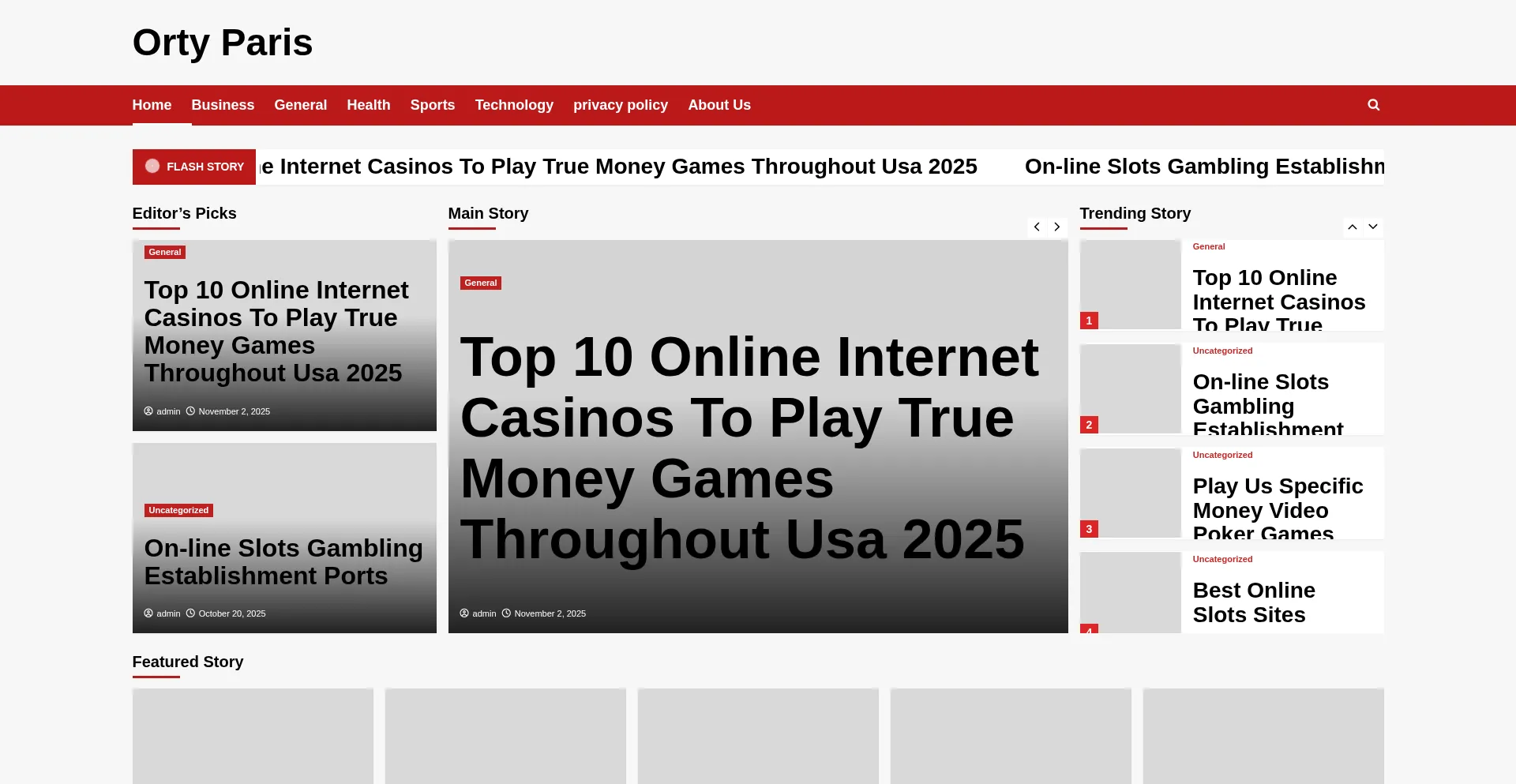The height and width of the screenshot is (784, 1516).
Task: Select the General tag on Main Story
Action: coord(480,283)
